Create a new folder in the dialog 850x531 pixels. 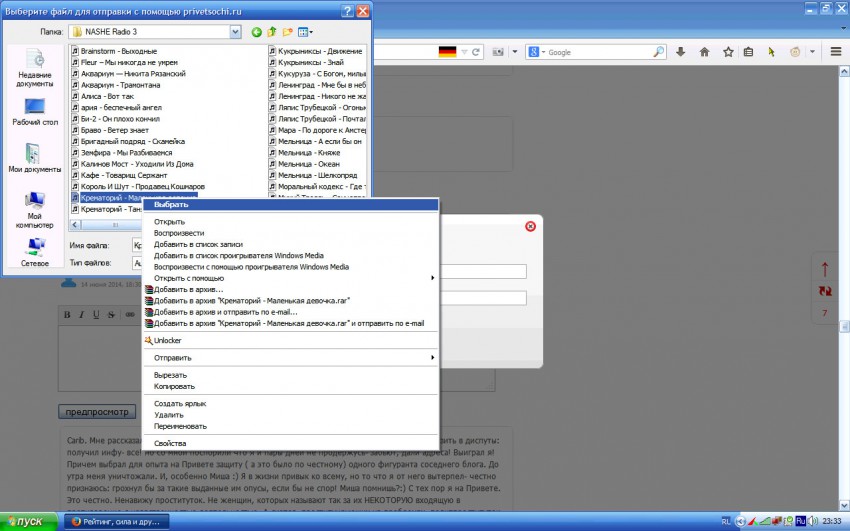click(x=287, y=32)
